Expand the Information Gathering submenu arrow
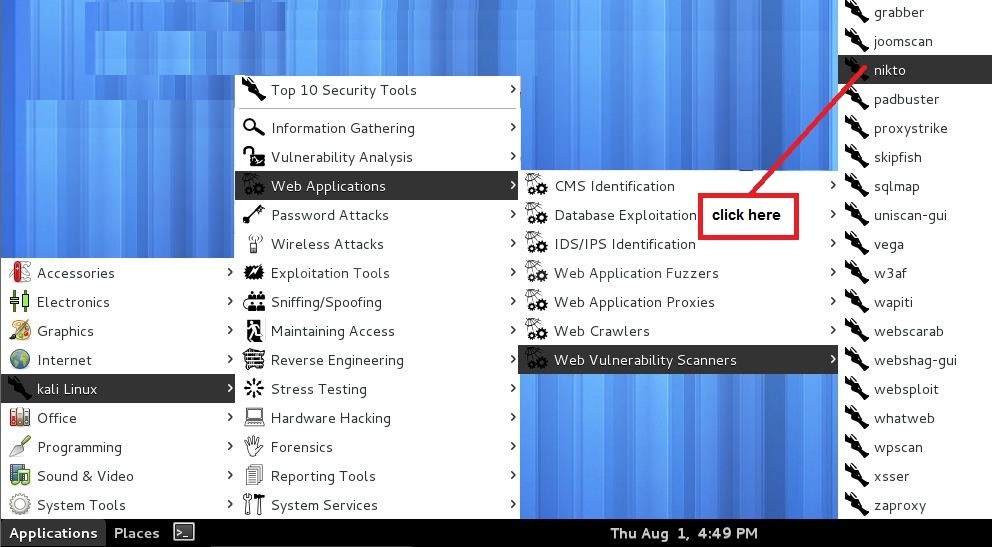 pos(512,127)
